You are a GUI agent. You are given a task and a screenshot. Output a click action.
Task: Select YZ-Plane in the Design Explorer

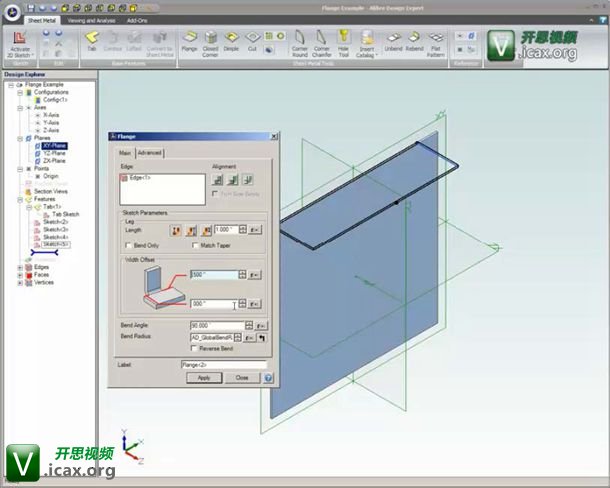54,154
